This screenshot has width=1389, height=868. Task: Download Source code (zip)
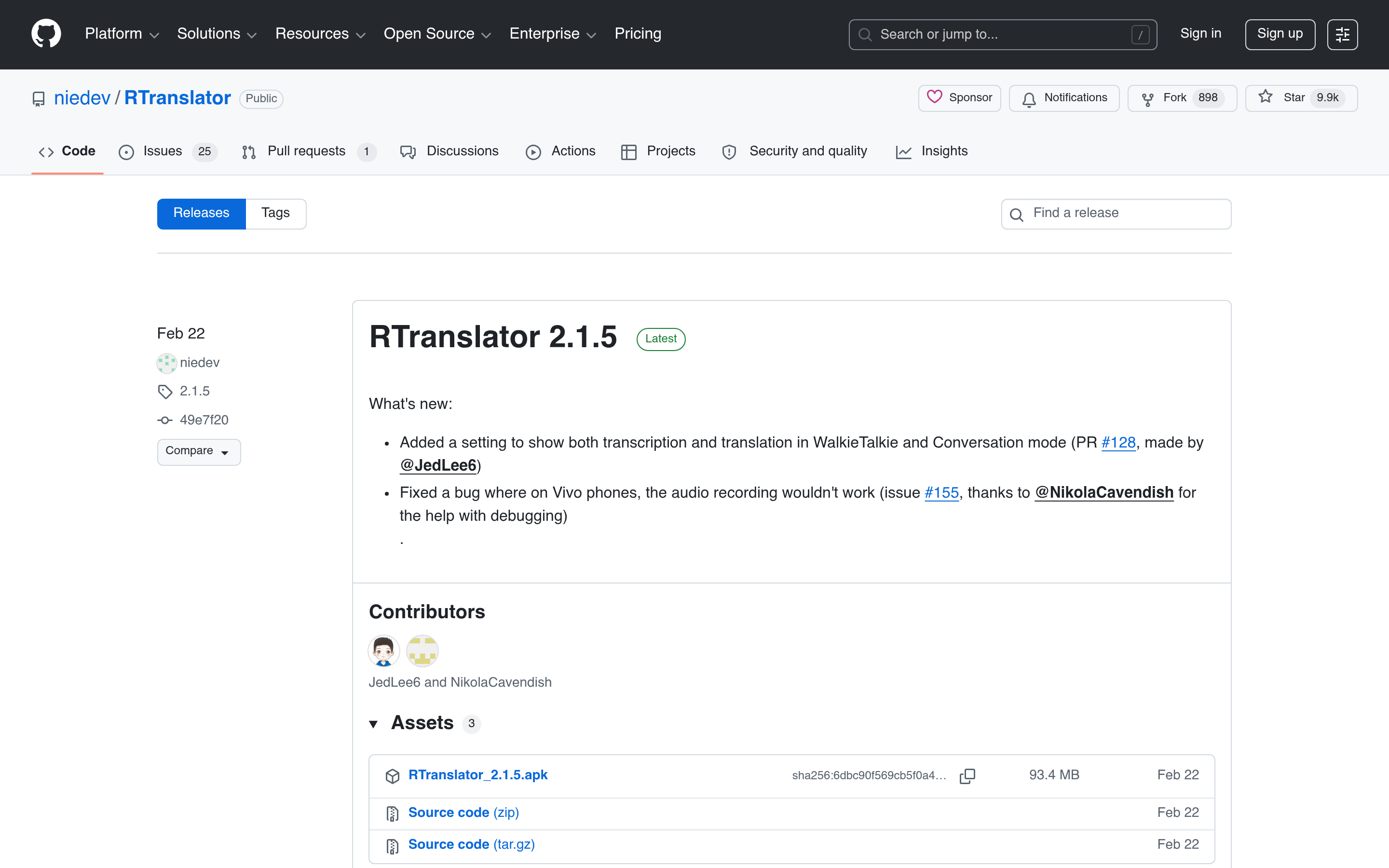(463, 813)
